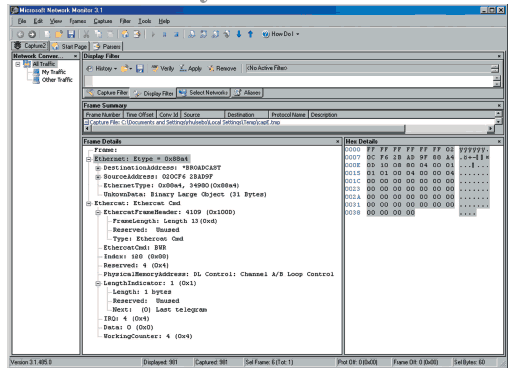Select the PhysicalMemoryAddress: DL Control row
515x374 pixels.
pyautogui.click(x=218, y=274)
